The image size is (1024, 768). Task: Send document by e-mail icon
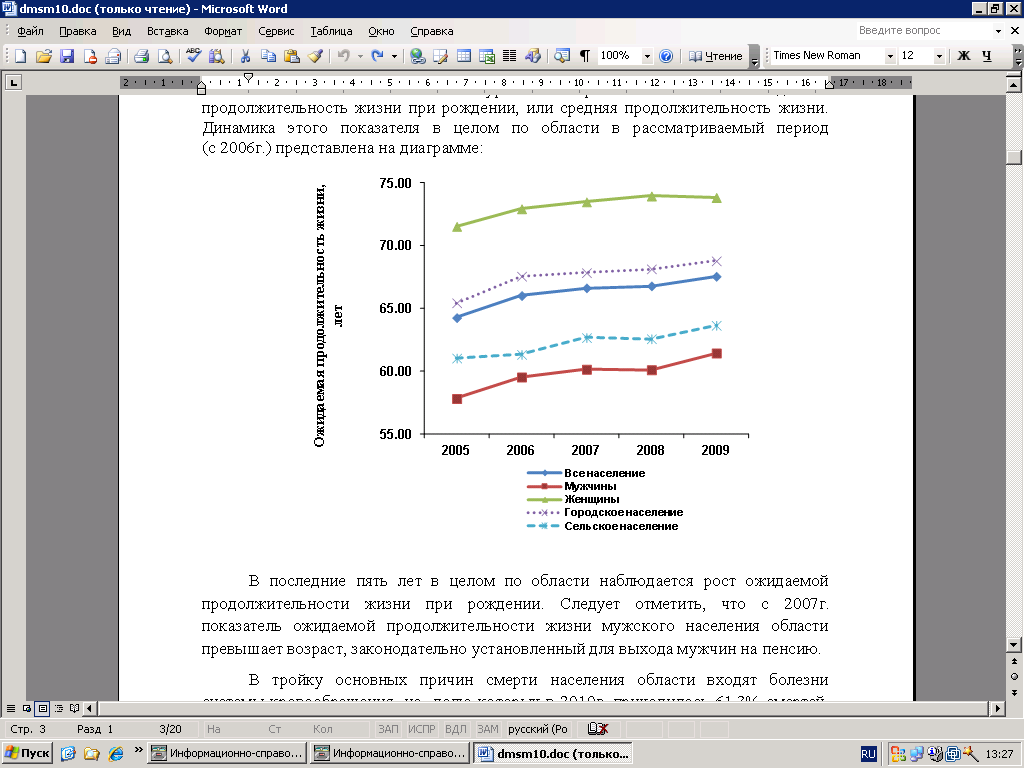coord(113,56)
